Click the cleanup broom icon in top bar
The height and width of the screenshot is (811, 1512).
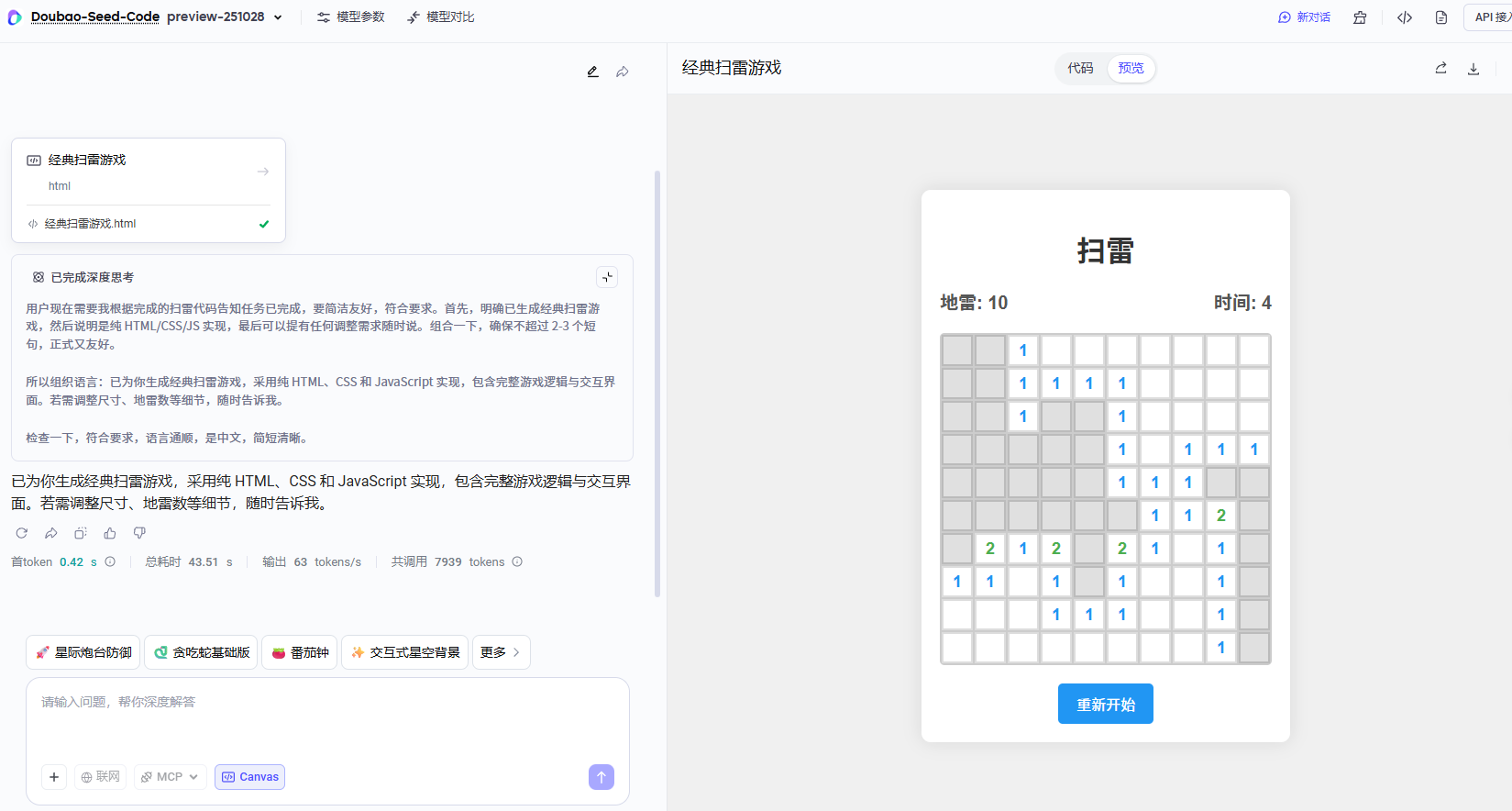coord(1360,17)
